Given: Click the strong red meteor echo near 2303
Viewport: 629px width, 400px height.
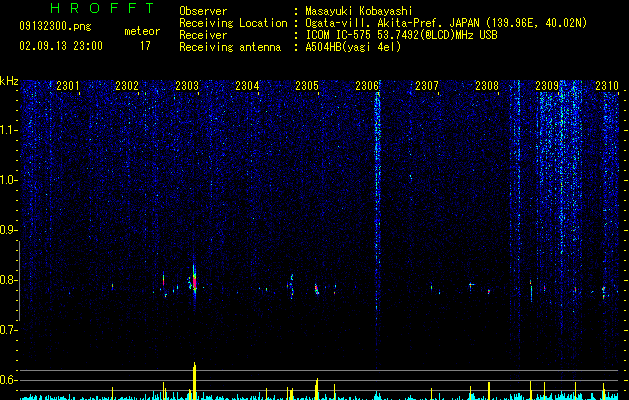Looking at the screenshot, I should pyautogui.click(x=195, y=282).
